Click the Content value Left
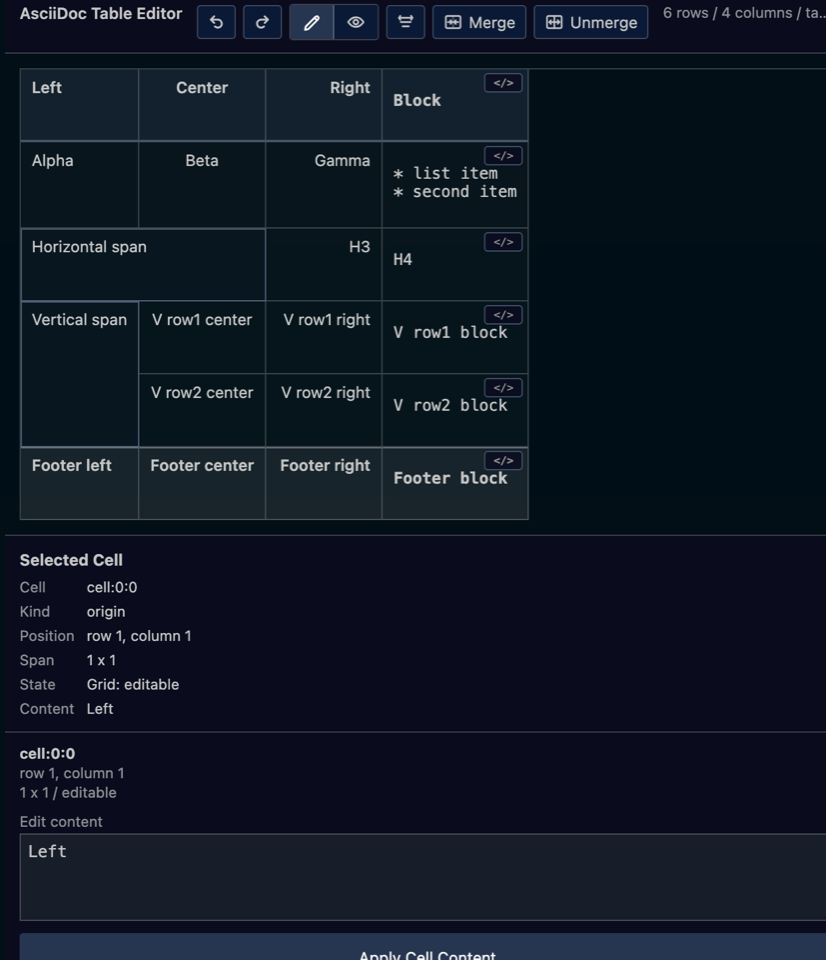Screen dimensions: 826x960 (x=100, y=709)
